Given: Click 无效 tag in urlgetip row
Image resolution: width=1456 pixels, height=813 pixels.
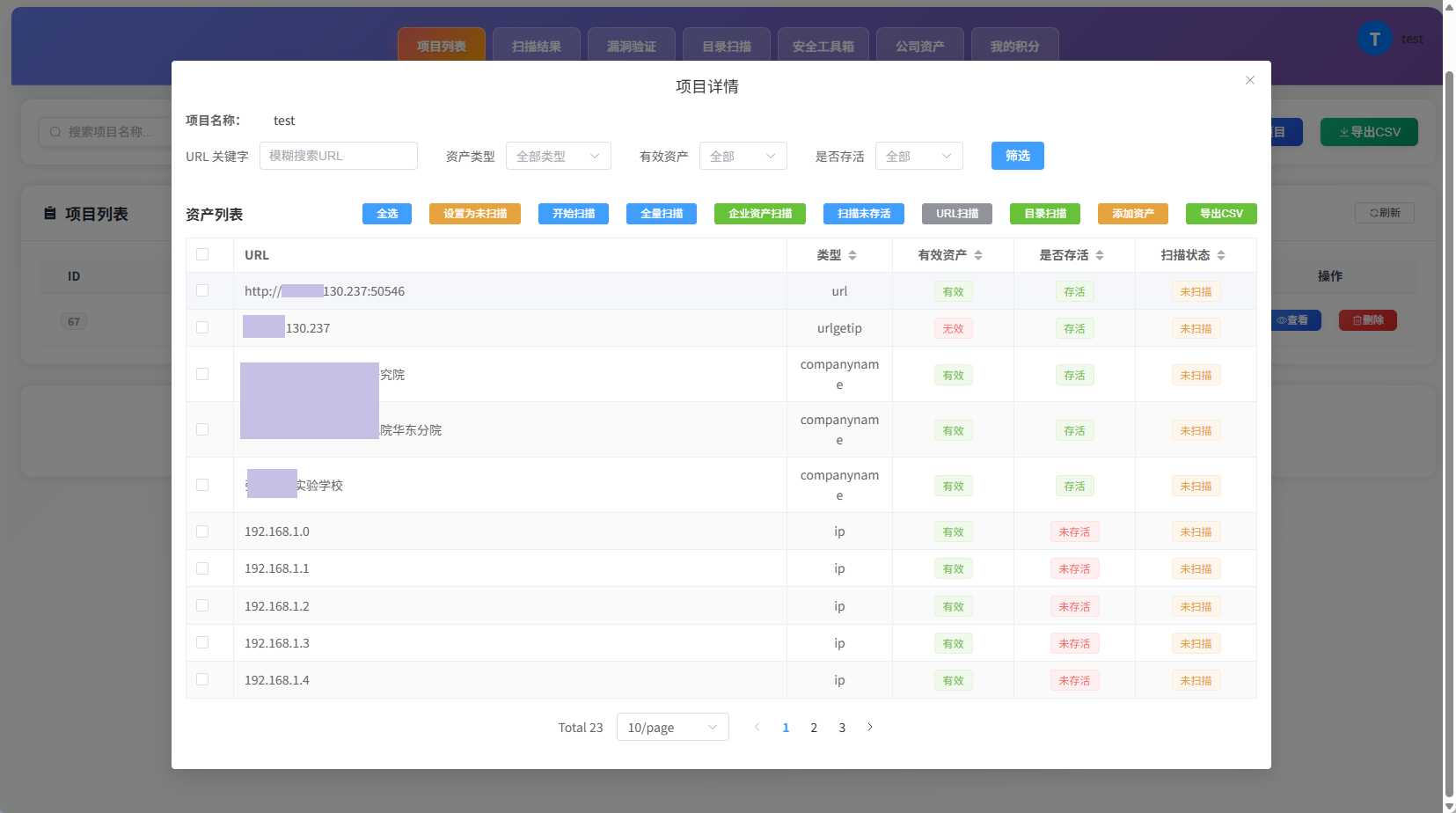Looking at the screenshot, I should coord(953,328).
